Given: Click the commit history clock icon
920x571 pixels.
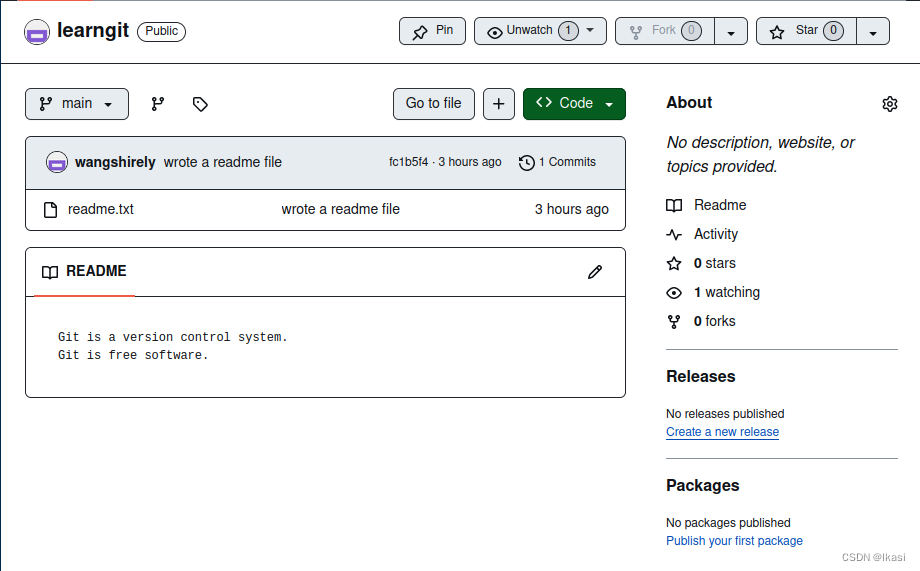Looking at the screenshot, I should [x=527, y=163].
